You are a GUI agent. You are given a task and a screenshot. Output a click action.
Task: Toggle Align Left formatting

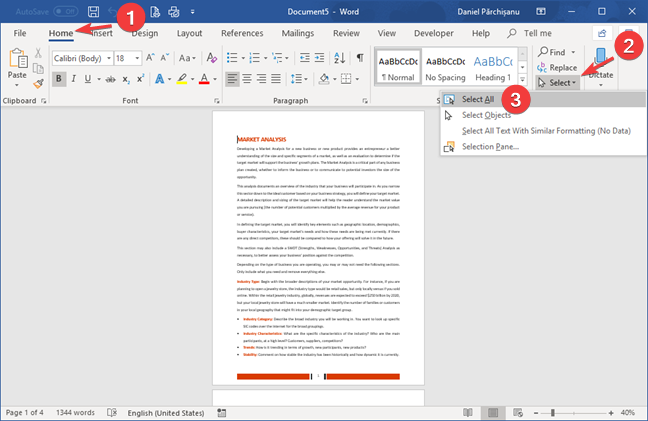click(232, 78)
